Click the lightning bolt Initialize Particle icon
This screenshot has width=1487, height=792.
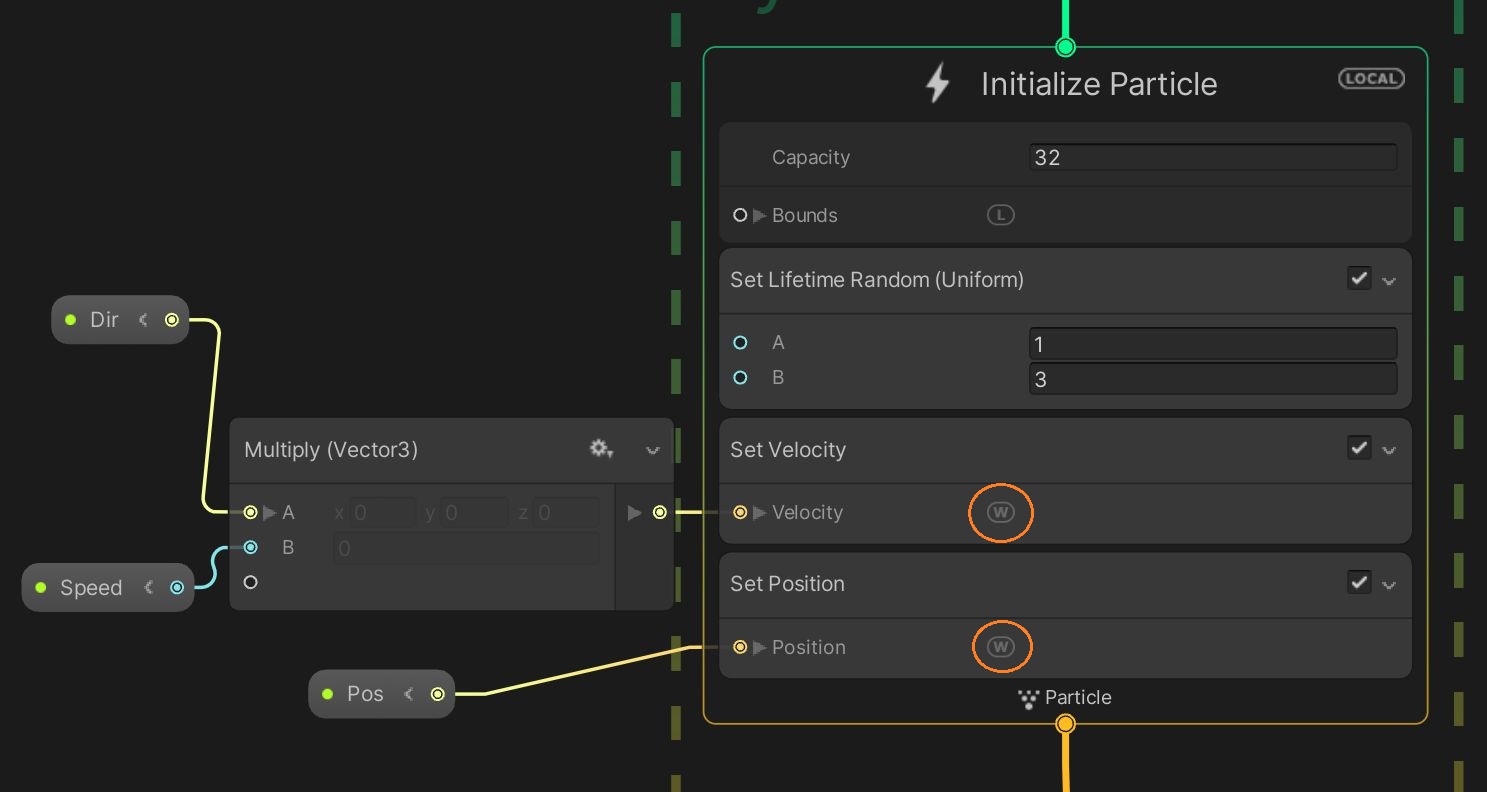pos(937,83)
